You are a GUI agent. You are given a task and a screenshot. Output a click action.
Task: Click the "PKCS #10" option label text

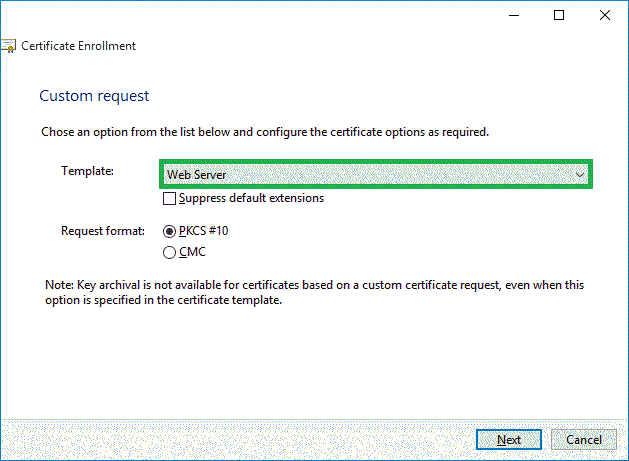pos(204,231)
